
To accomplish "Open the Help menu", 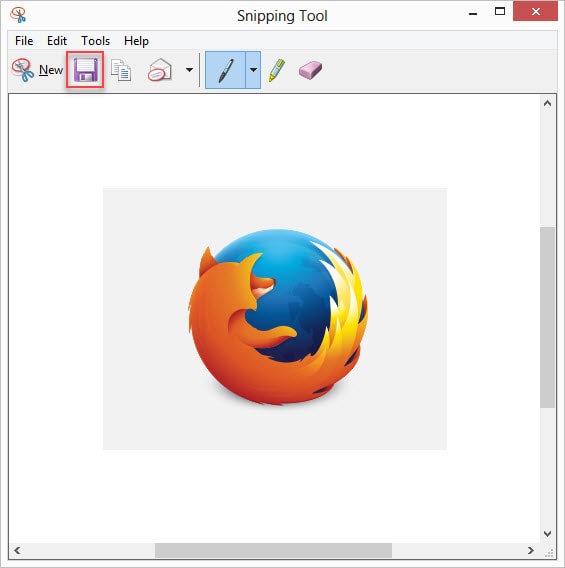I will tap(136, 41).
